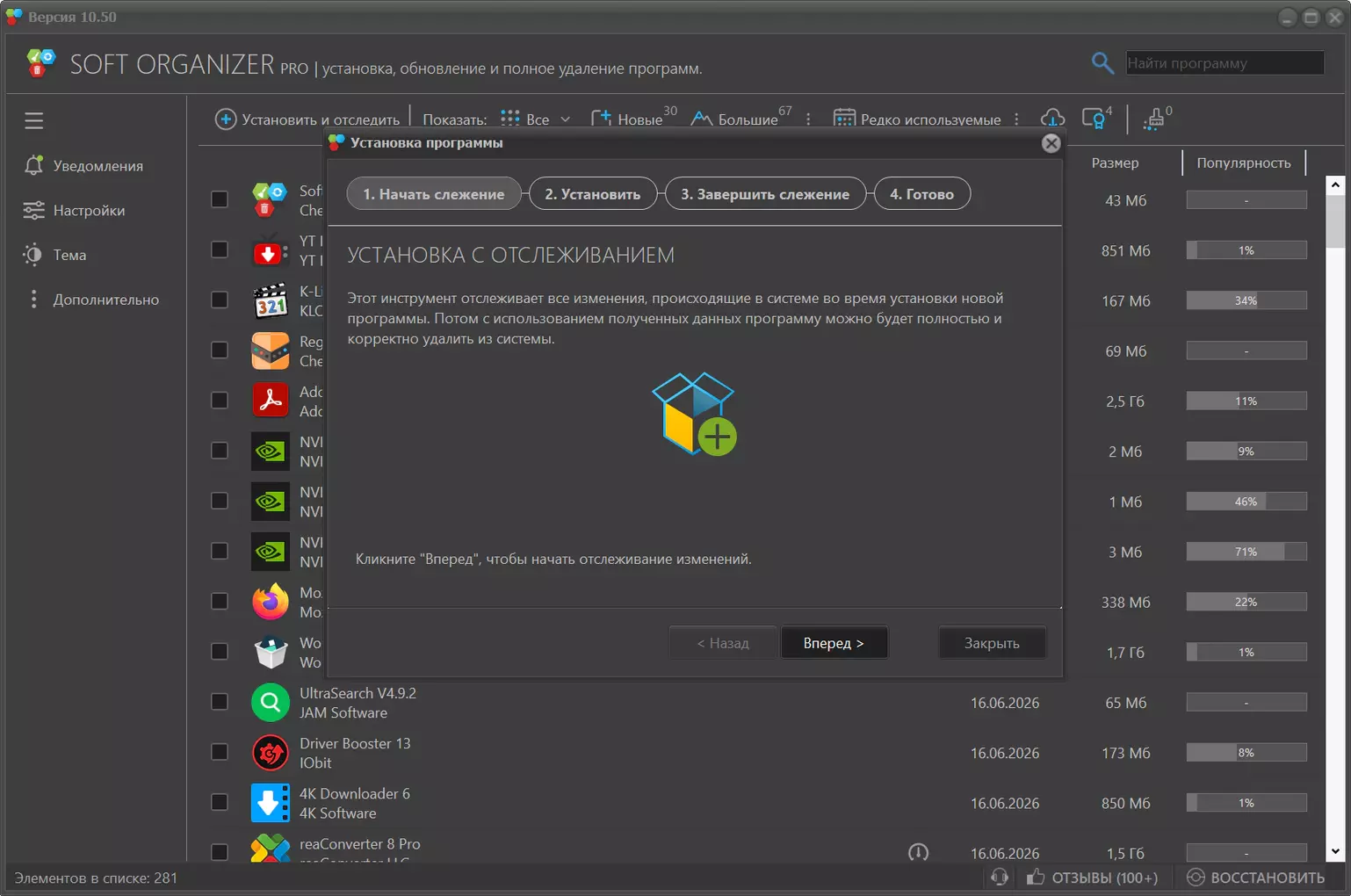1351x896 pixels.
Task: Show Редко используемые programs filter
Action: click(916, 119)
